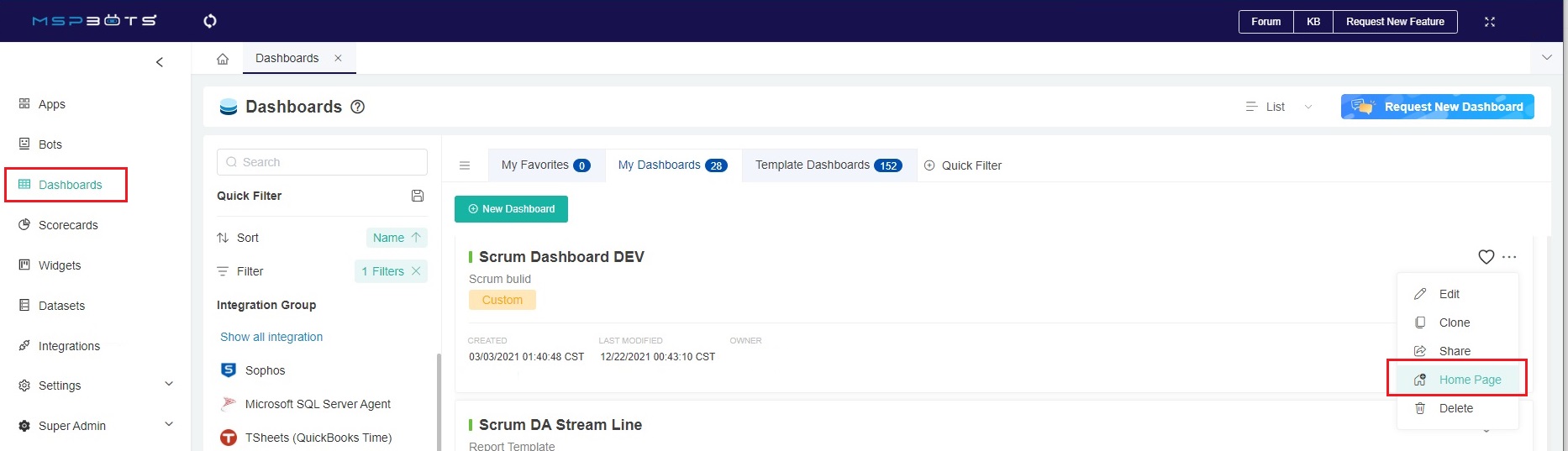Click the Datasets sidebar icon

point(24,305)
